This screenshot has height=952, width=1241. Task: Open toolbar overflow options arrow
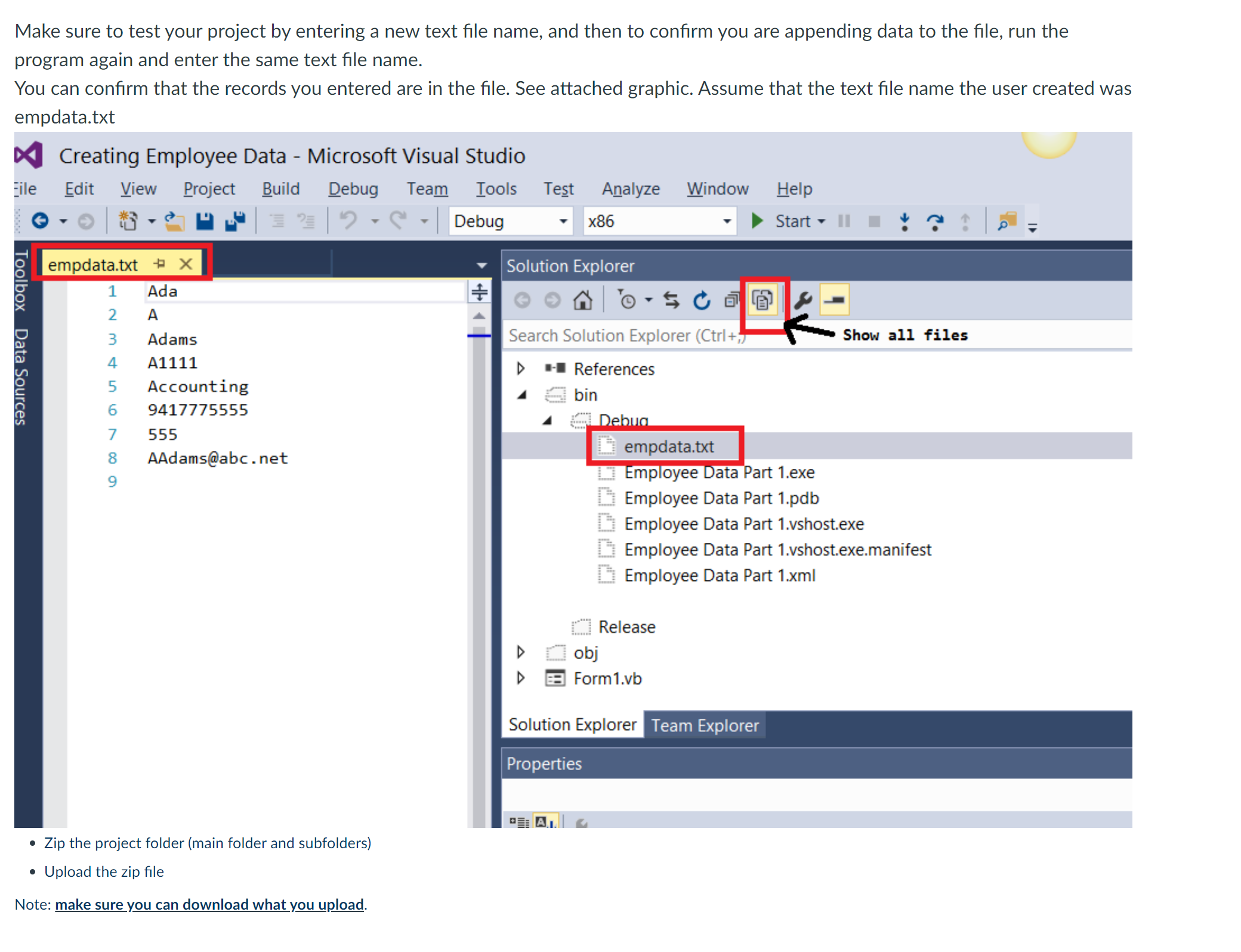coord(1032,227)
